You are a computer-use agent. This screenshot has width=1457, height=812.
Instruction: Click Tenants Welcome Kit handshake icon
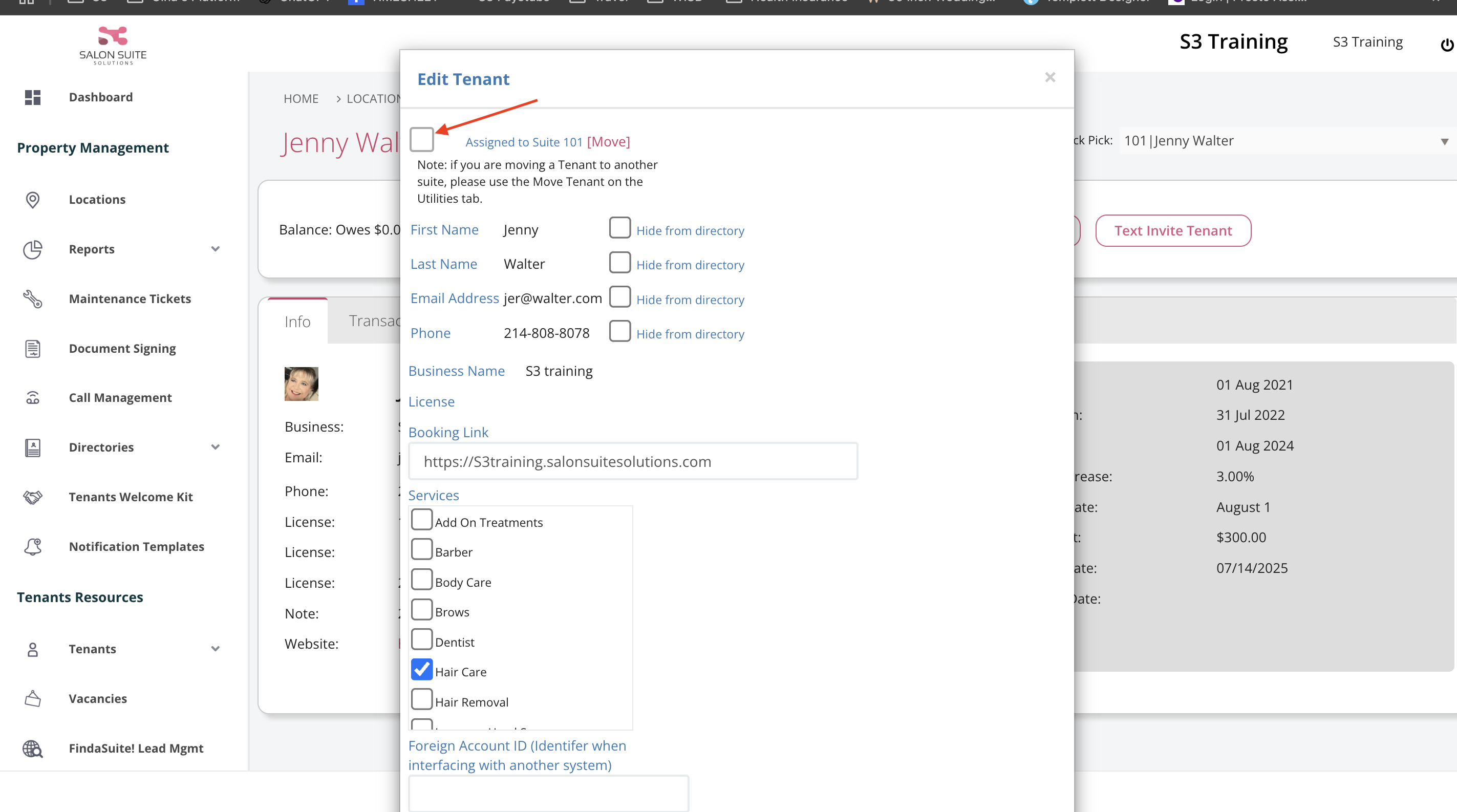click(33, 497)
